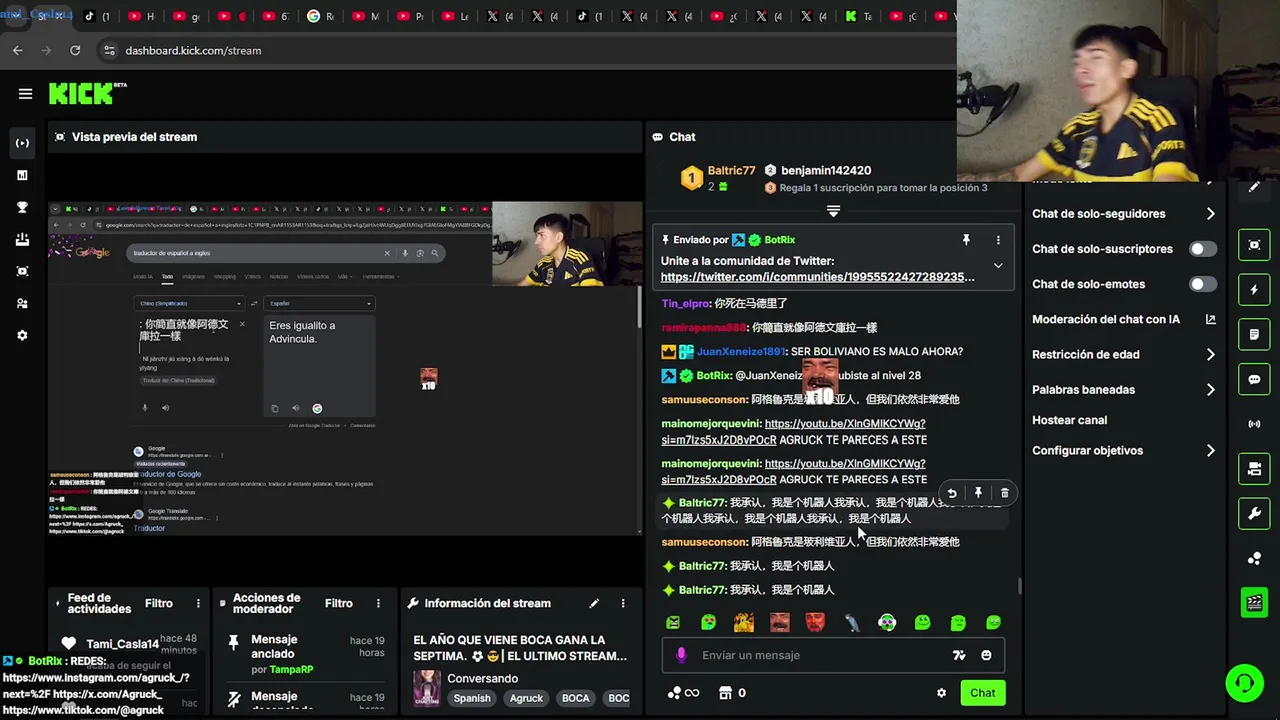
Task: Expand Restricción de edad settings
Action: pos(1210,354)
